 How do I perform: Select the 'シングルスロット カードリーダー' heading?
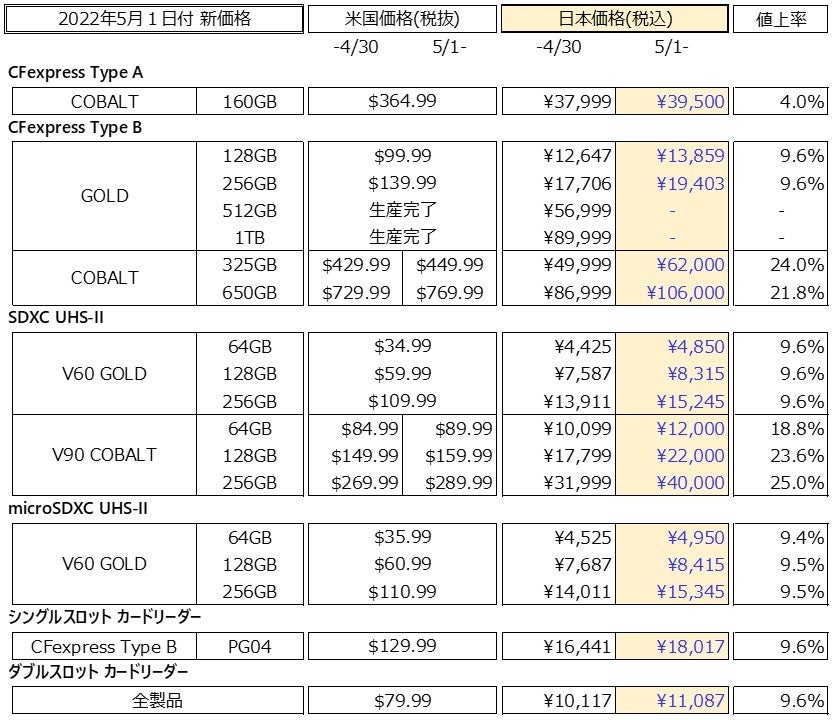105,617
